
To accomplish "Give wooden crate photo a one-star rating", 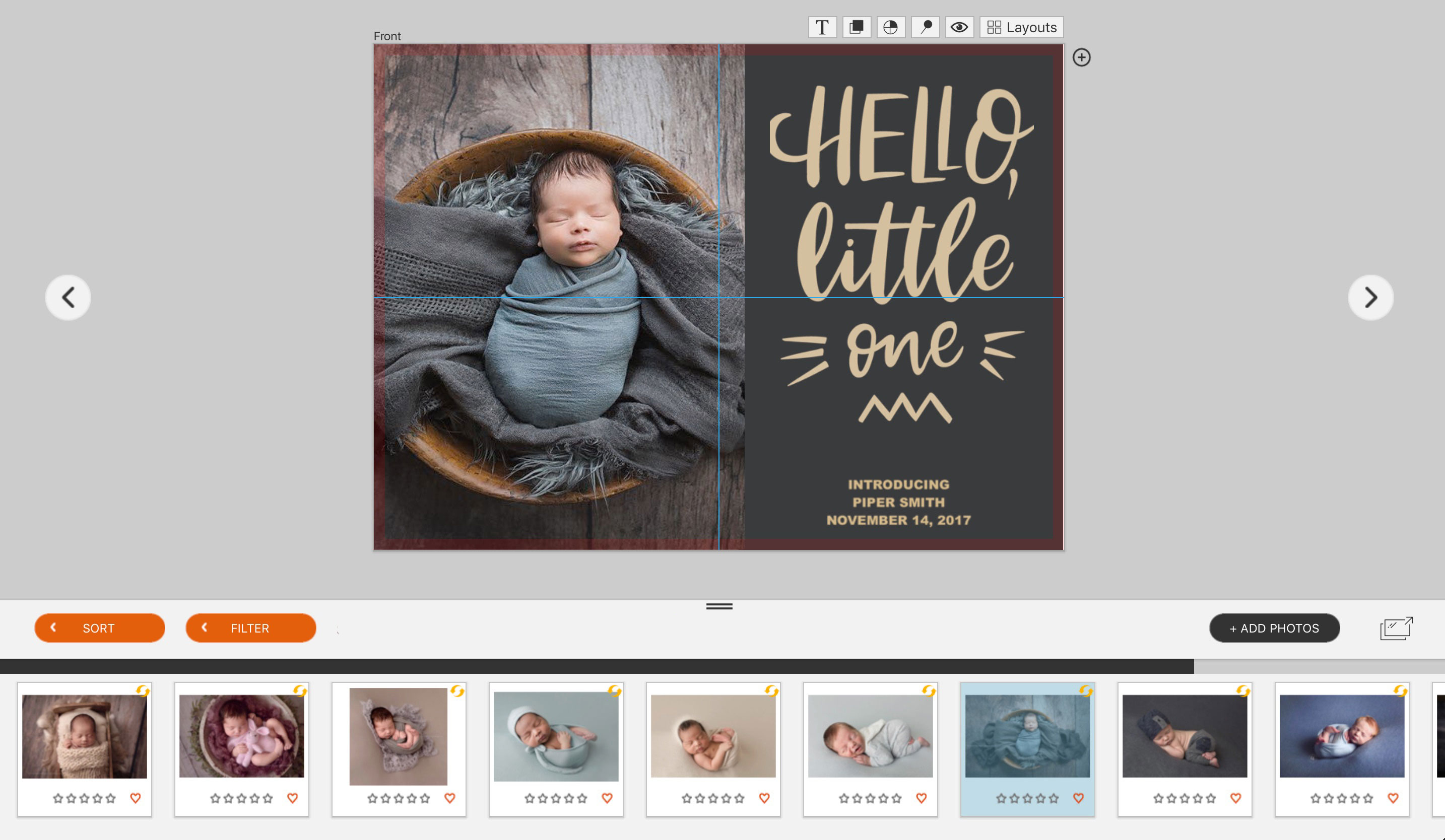I will point(58,798).
